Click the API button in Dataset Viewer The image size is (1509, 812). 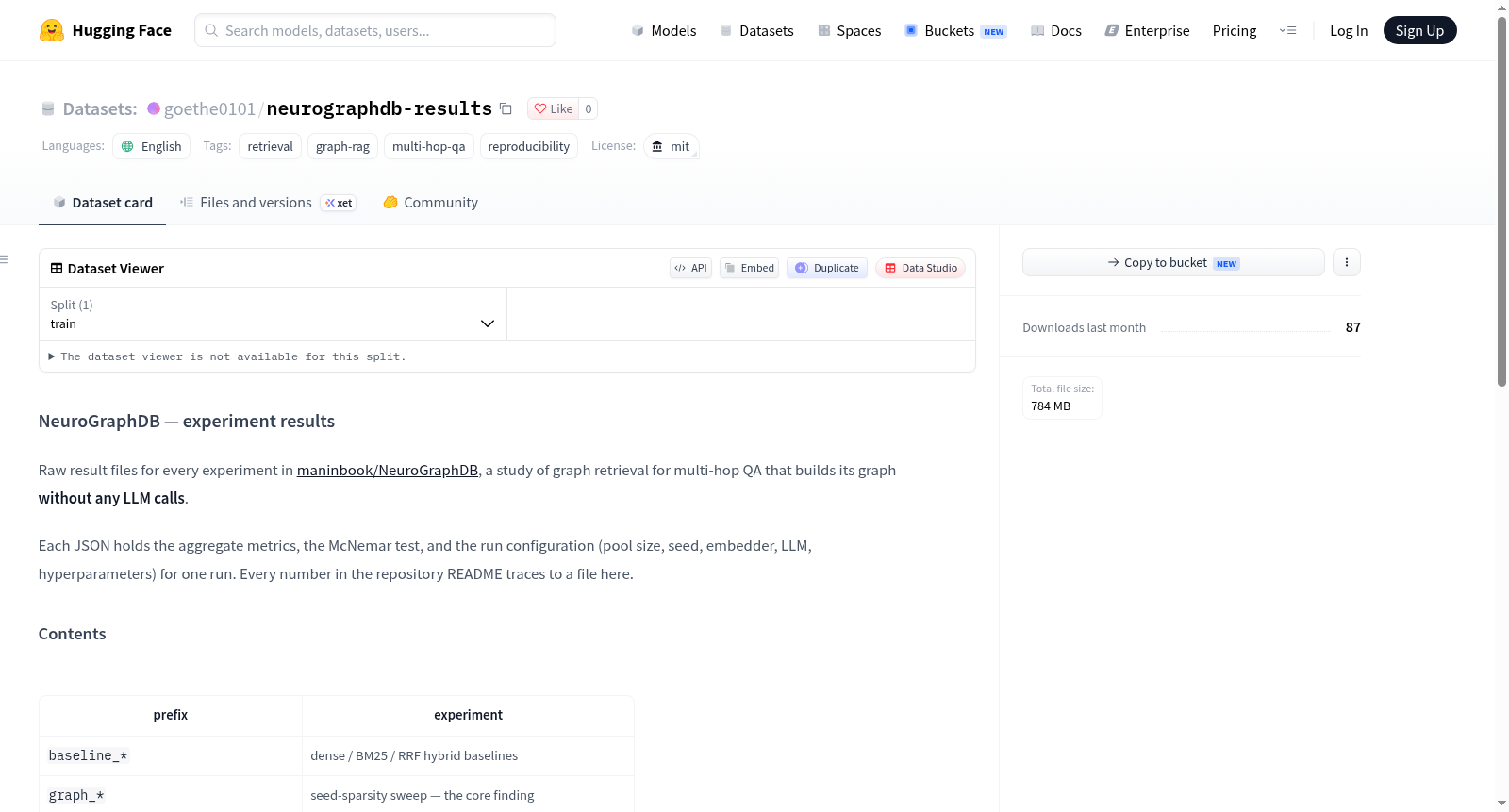click(690, 268)
